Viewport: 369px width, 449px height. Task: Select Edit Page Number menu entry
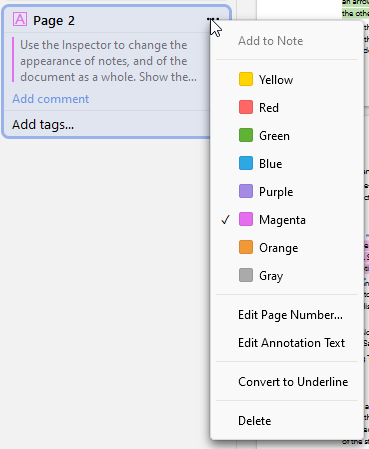pyautogui.click(x=287, y=315)
